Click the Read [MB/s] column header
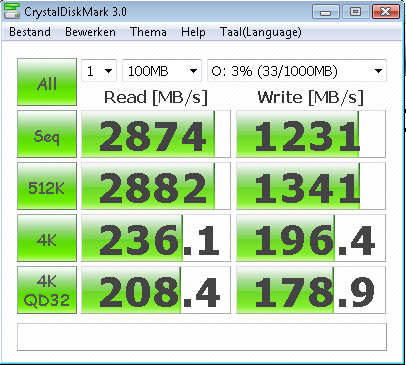The image size is (406, 365). (x=156, y=97)
